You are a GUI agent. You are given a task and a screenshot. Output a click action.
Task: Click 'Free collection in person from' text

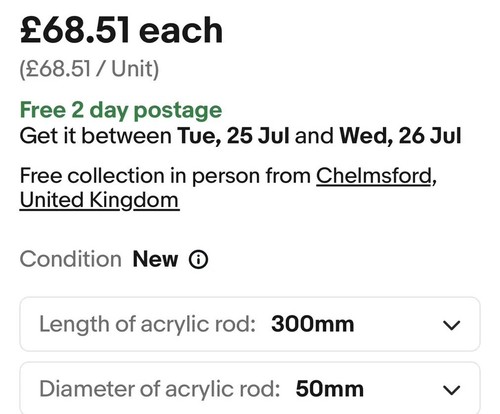click(165, 176)
